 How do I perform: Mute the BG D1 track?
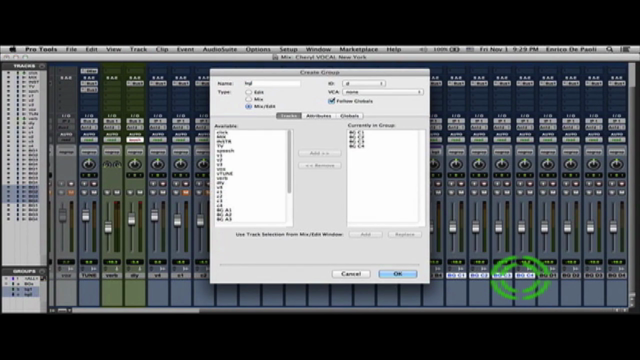pos(552,192)
